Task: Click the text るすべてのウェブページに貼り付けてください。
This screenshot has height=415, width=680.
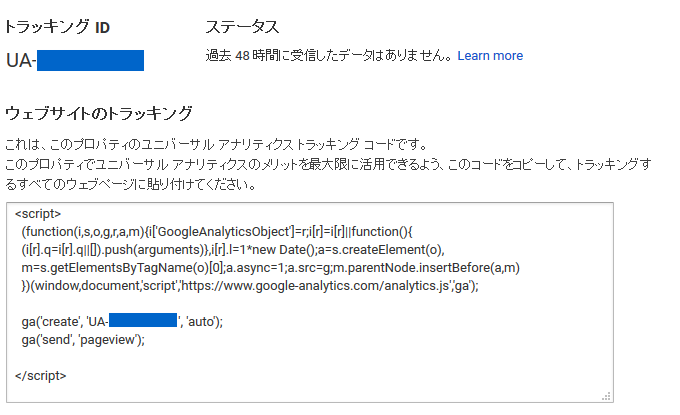Action: 131,184
